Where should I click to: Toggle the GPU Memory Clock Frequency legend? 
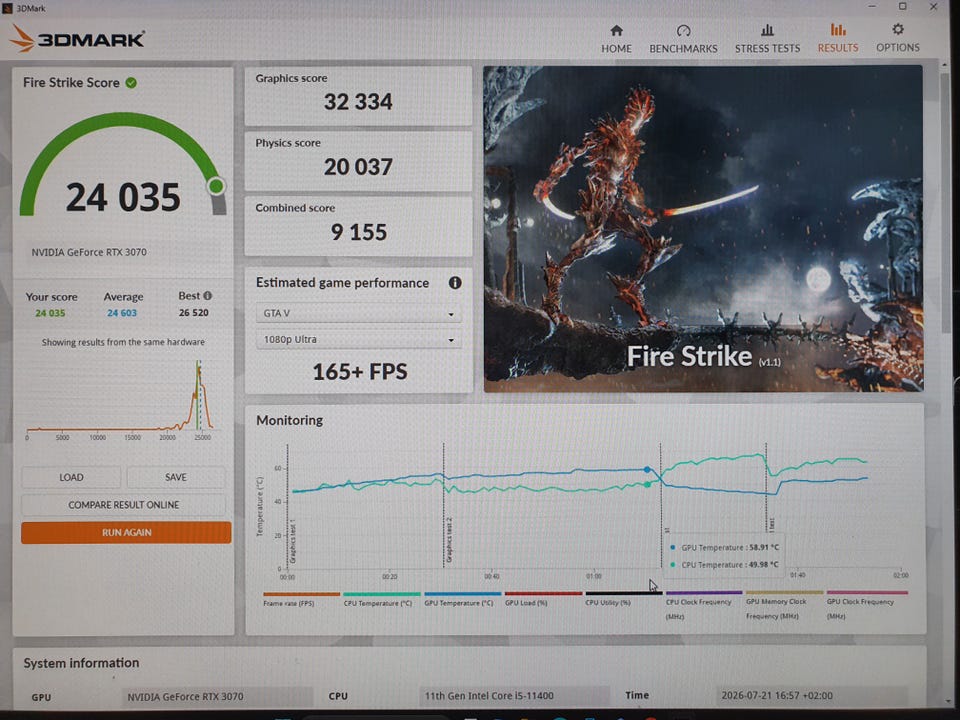[x=784, y=605]
